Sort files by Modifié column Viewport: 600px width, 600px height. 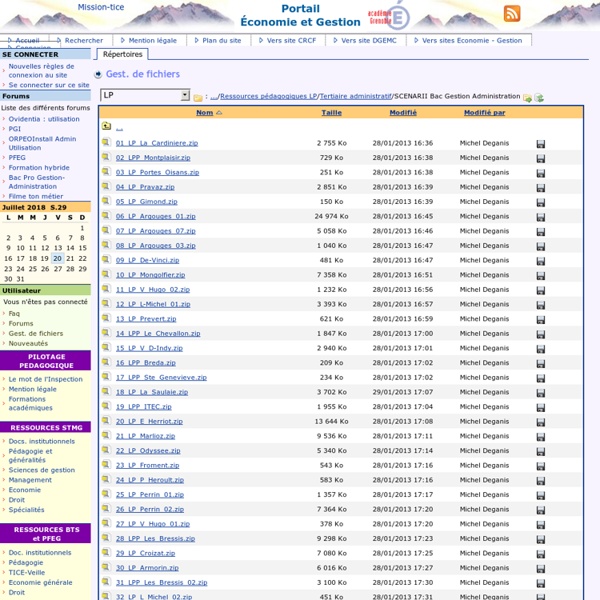click(x=403, y=112)
